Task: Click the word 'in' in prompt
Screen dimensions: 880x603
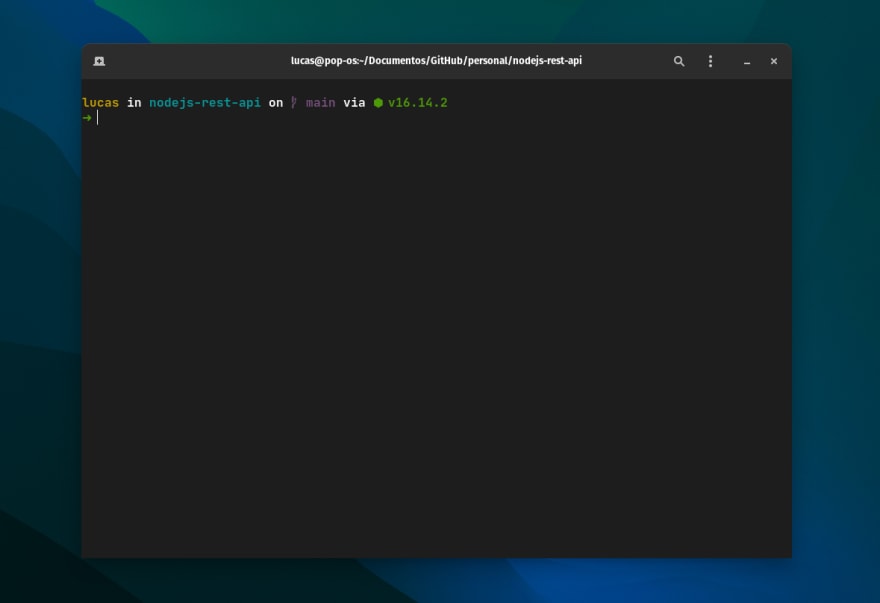Action: tap(134, 103)
